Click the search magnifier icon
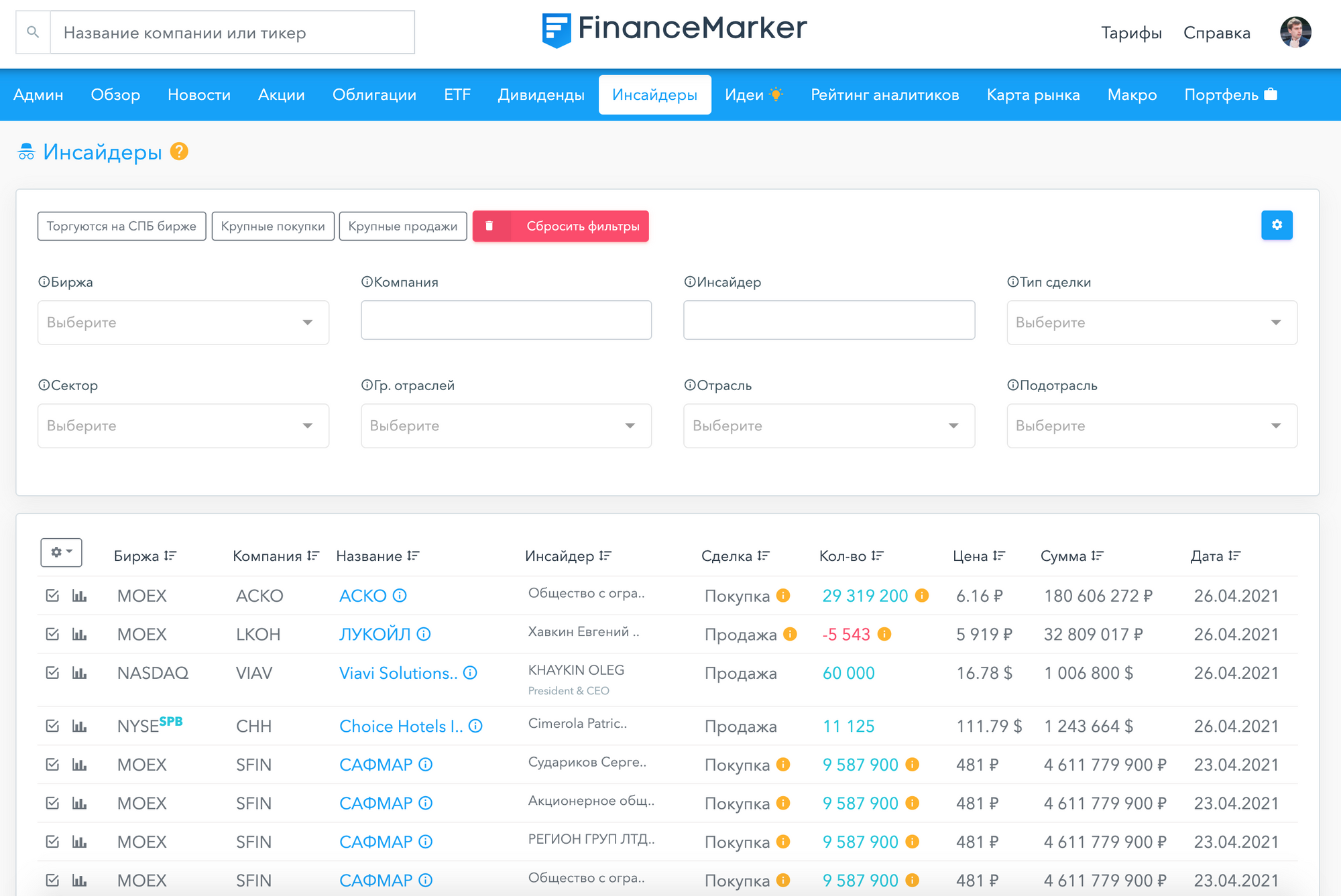 click(33, 32)
